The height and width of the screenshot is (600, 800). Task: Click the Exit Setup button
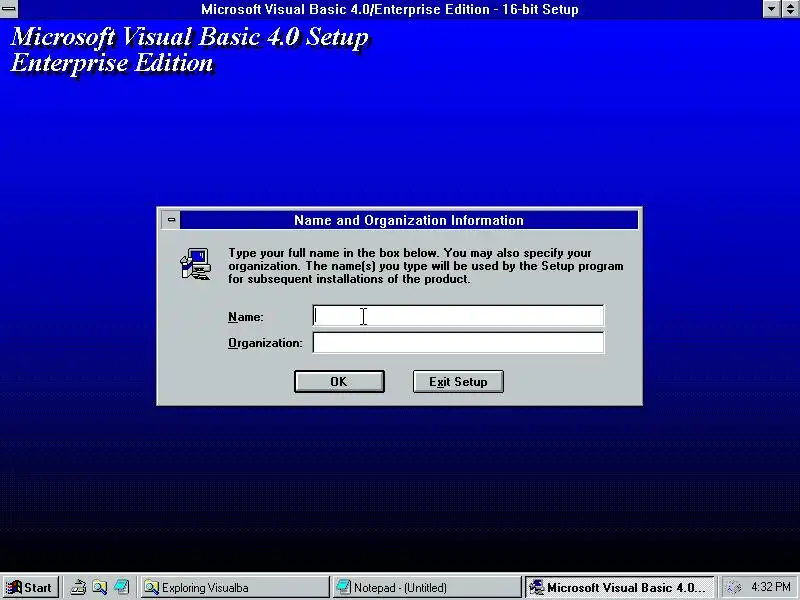[x=458, y=382]
